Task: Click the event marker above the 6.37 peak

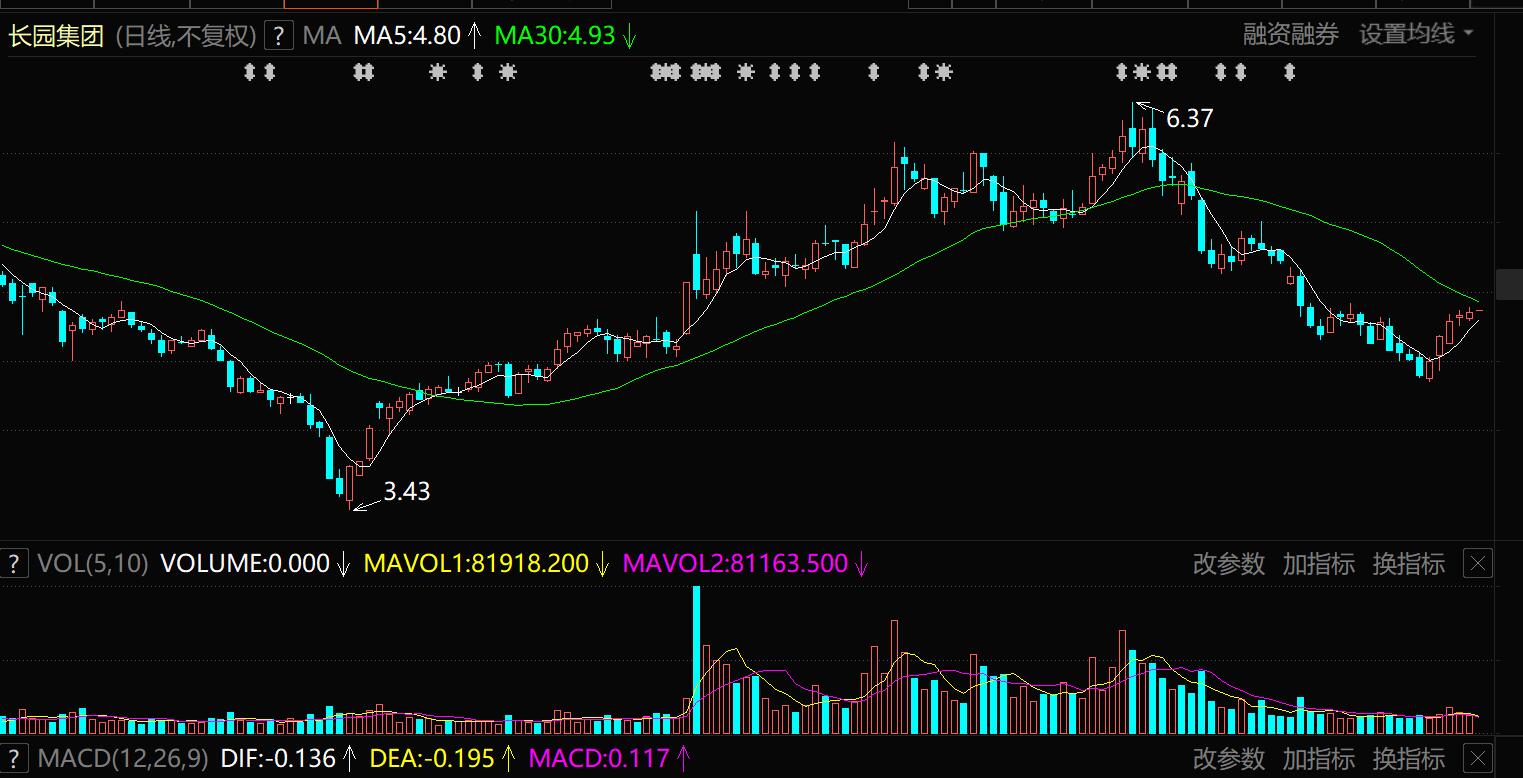Action: 1141,72
